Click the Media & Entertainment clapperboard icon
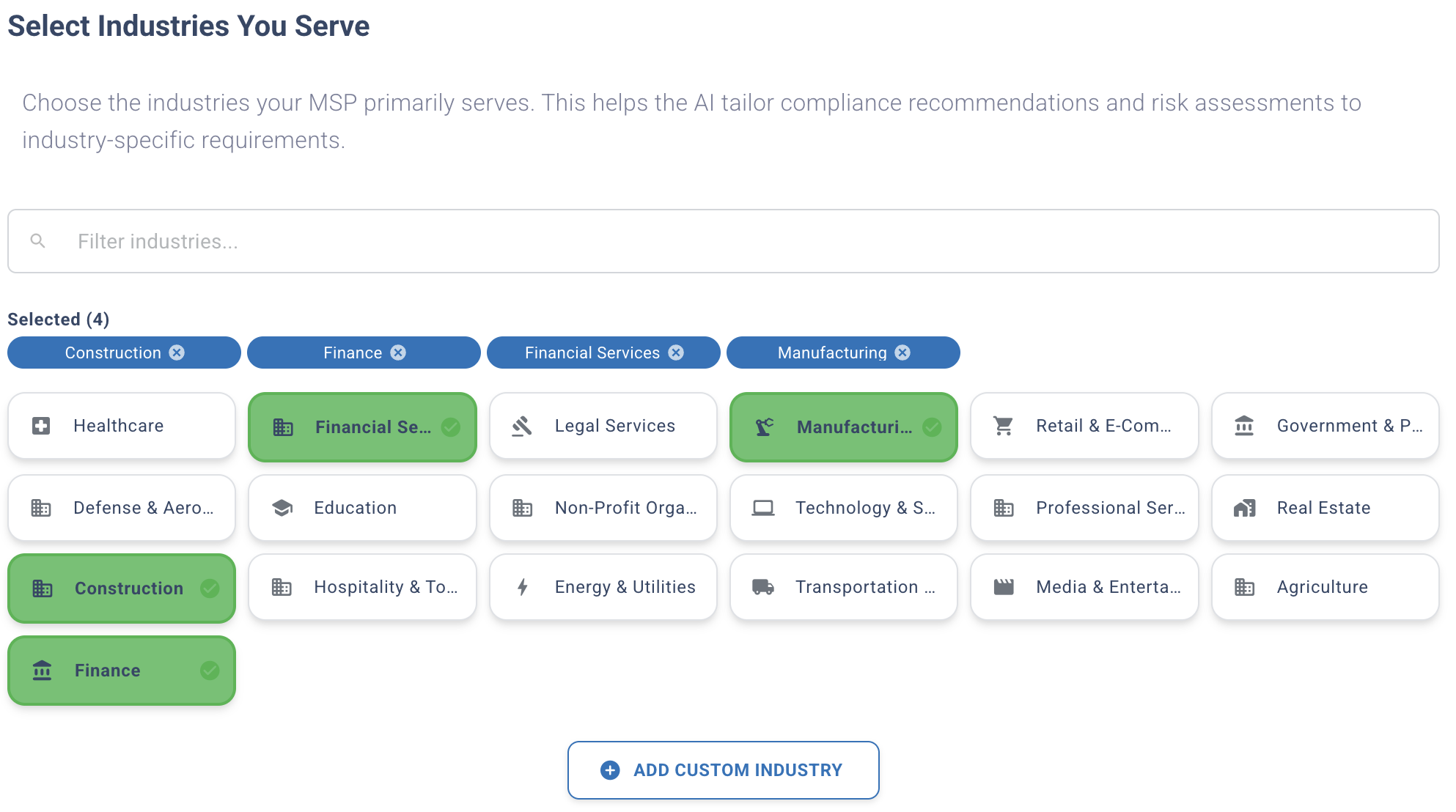Image resolution: width=1456 pixels, height=812 pixels. click(x=1004, y=586)
